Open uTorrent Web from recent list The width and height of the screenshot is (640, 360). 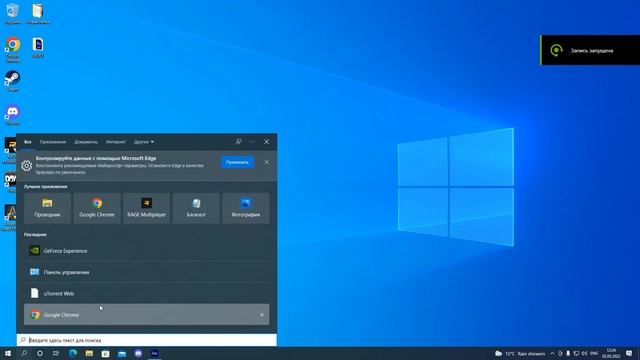tap(147, 293)
